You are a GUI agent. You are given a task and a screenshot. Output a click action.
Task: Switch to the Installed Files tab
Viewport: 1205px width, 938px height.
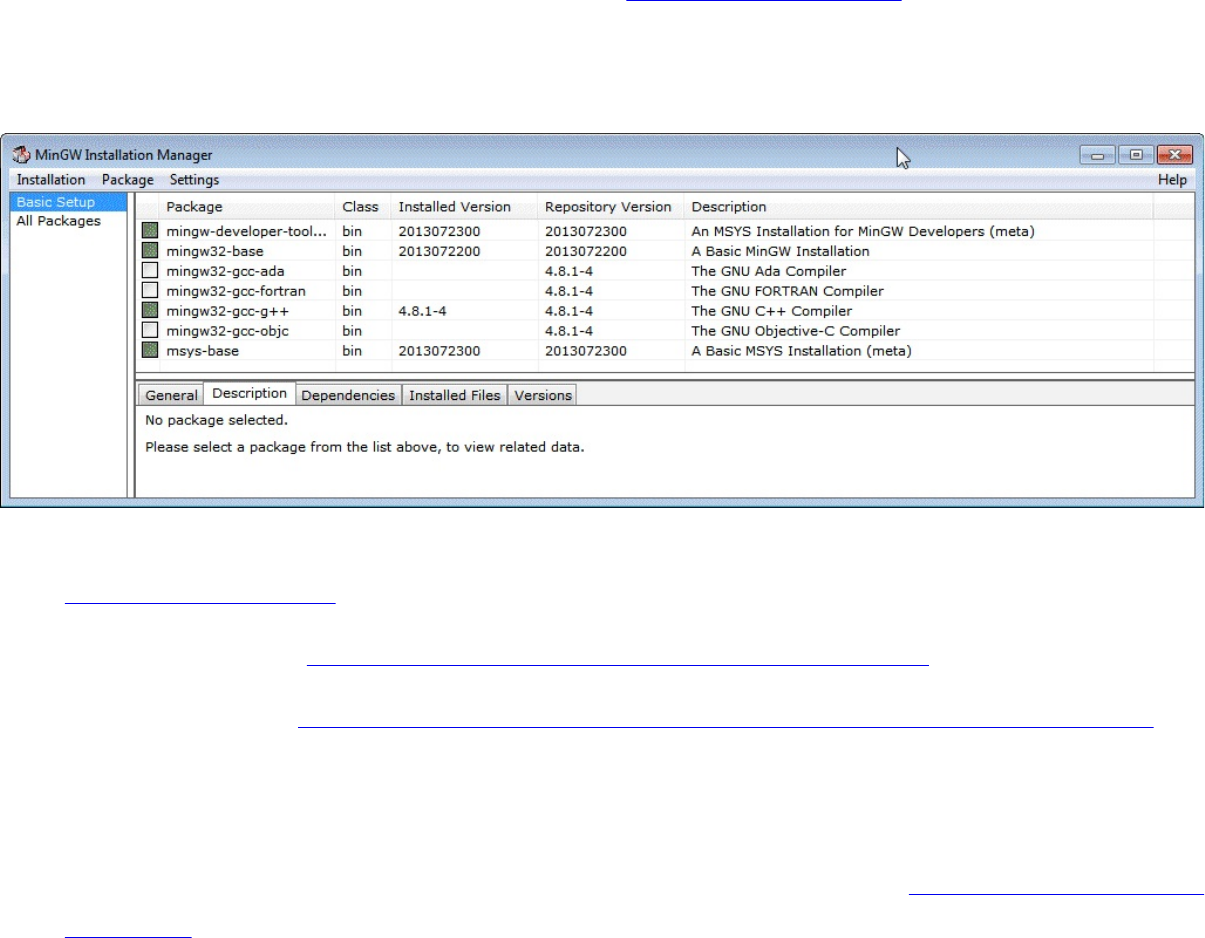[x=455, y=395]
